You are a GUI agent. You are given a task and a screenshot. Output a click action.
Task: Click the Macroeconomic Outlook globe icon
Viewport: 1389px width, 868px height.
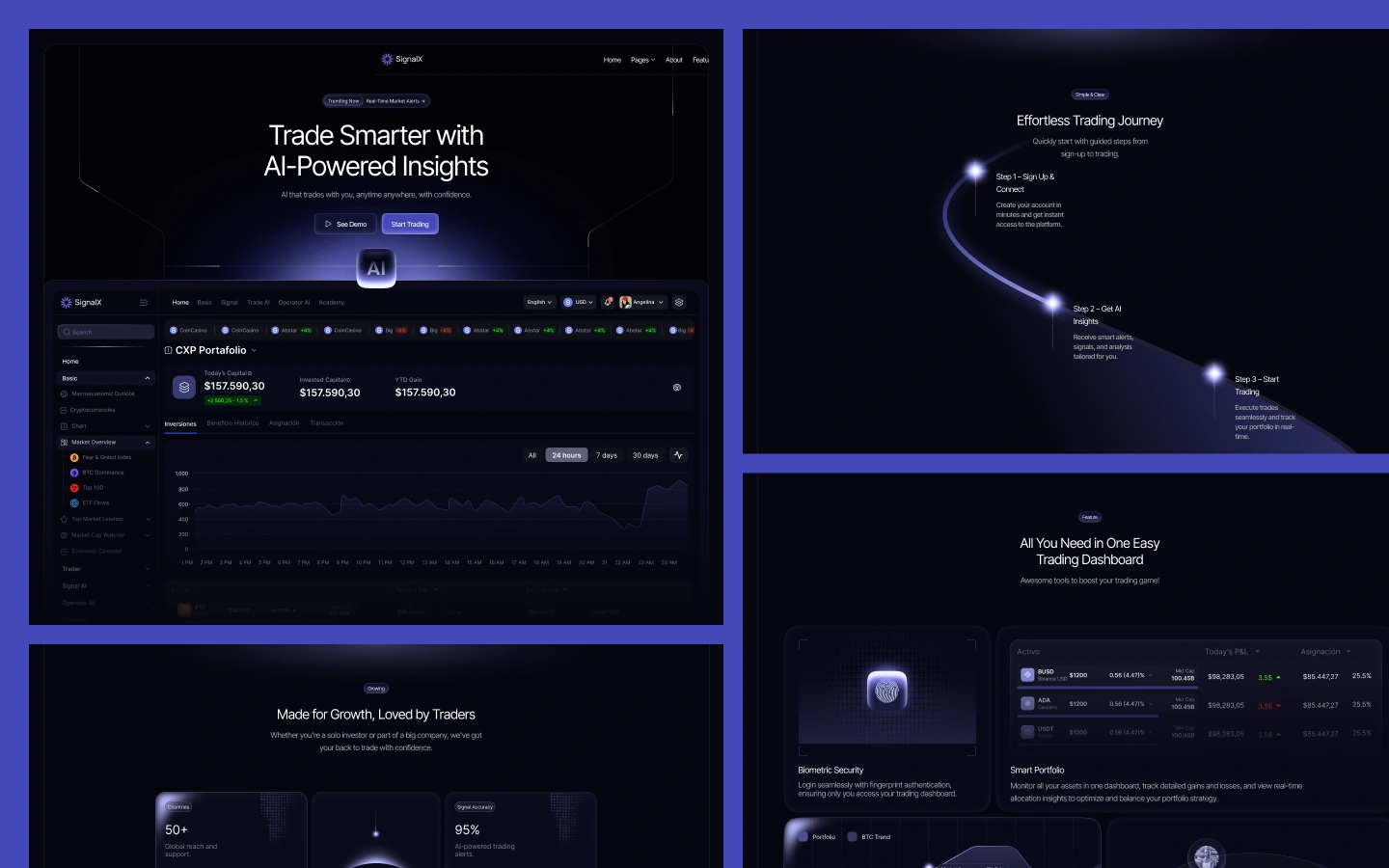(64, 393)
